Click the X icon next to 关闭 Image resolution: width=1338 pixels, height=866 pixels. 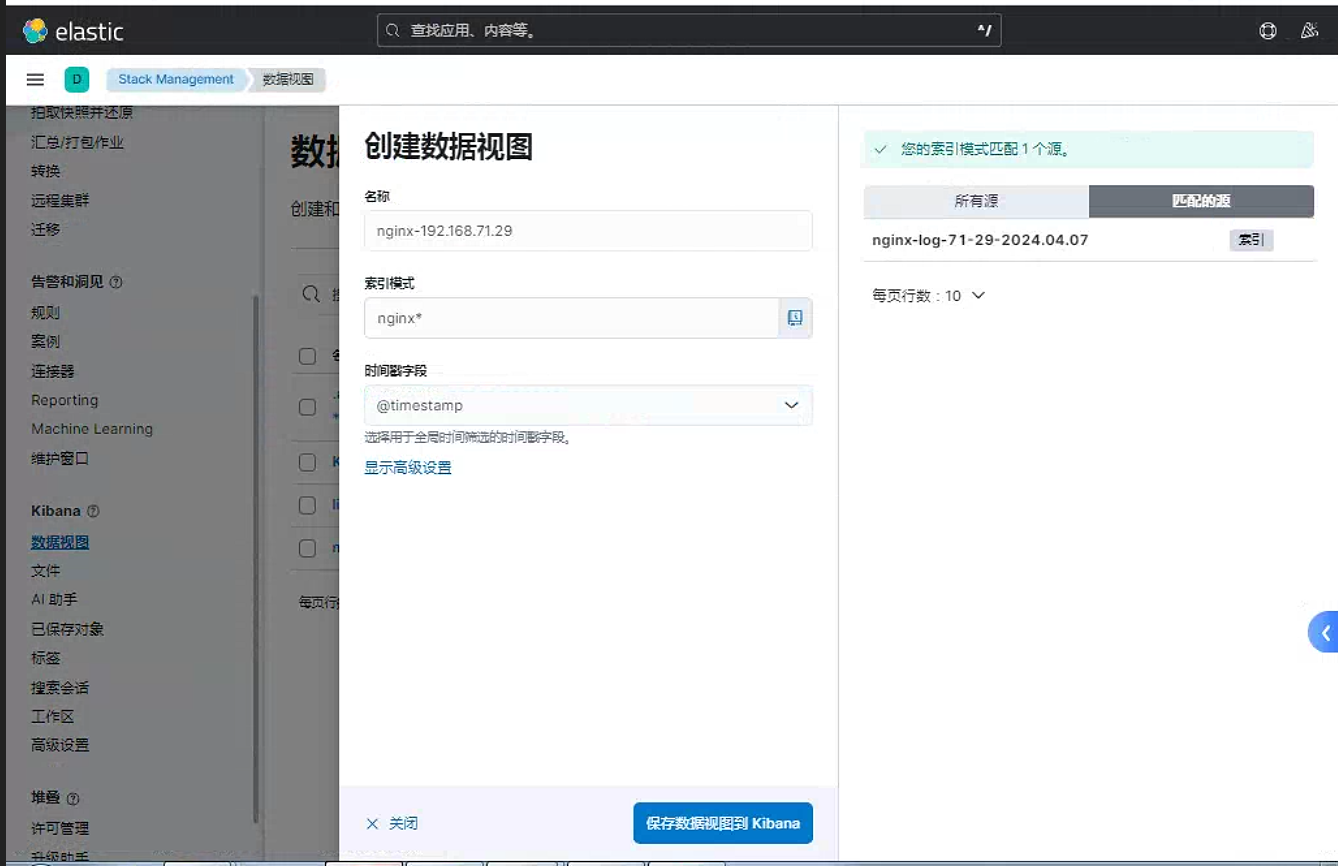(x=372, y=824)
